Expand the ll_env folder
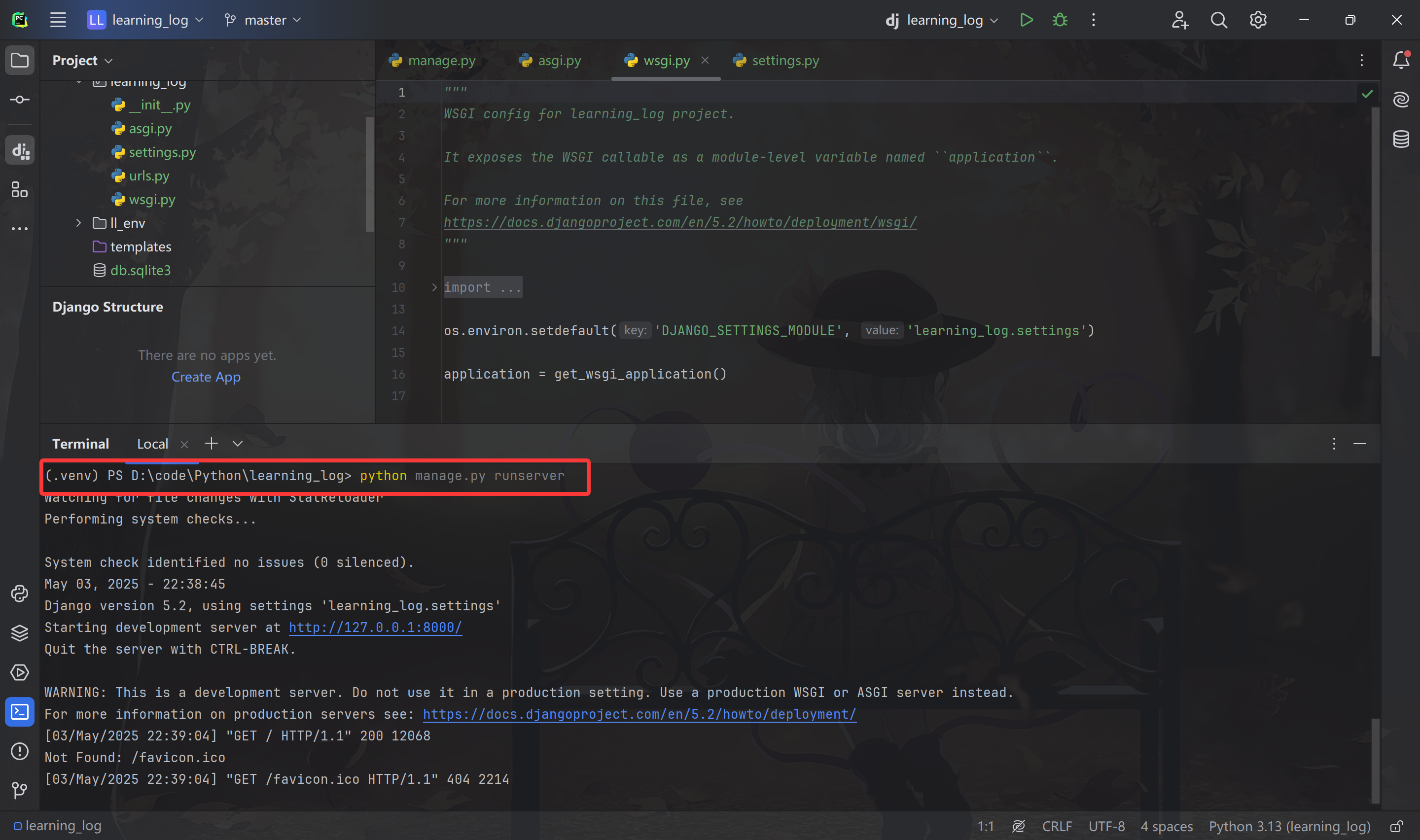This screenshot has height=840, width=1420. (x=79, y=223)
